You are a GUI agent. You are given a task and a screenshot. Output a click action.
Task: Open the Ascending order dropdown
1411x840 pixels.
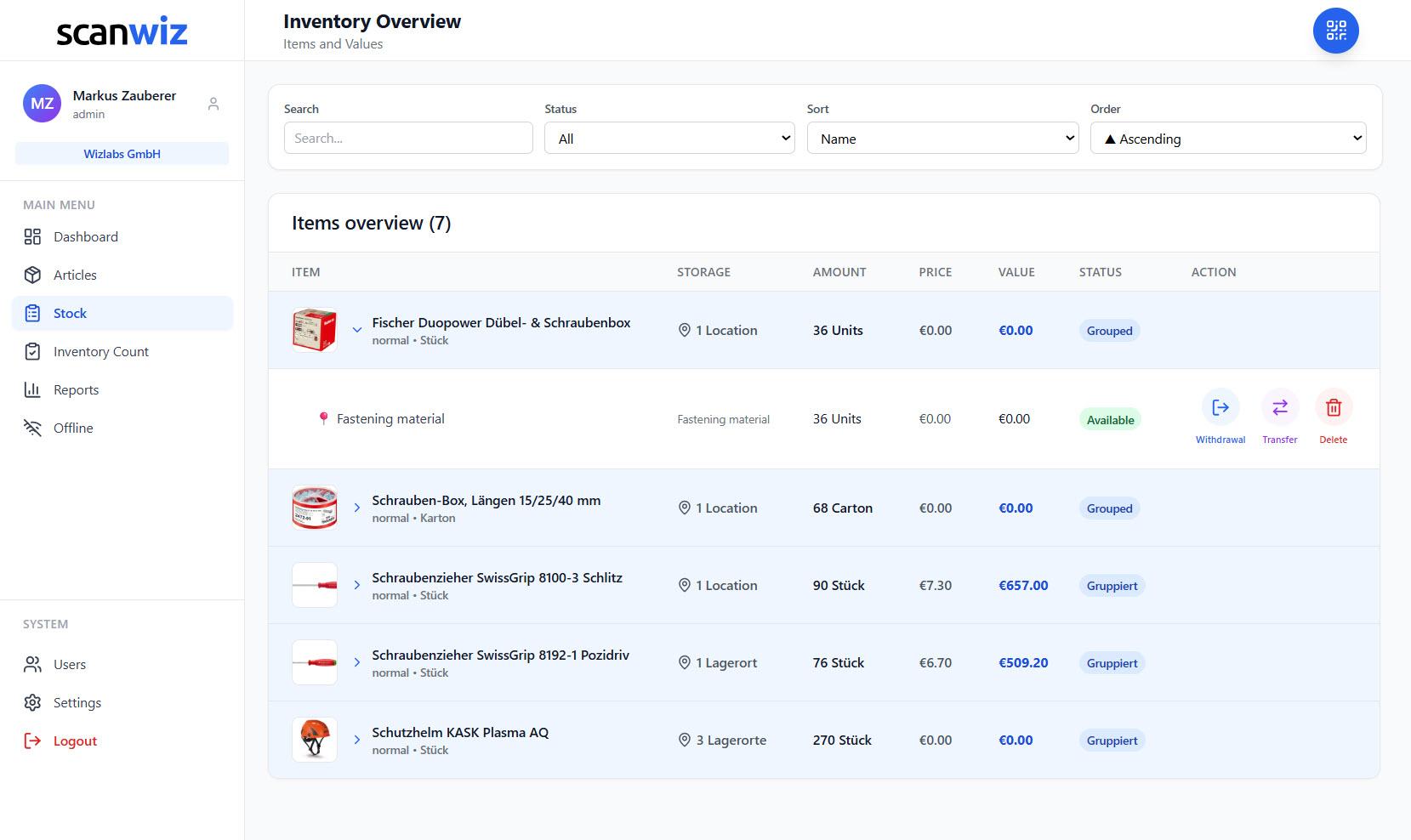1227,139
